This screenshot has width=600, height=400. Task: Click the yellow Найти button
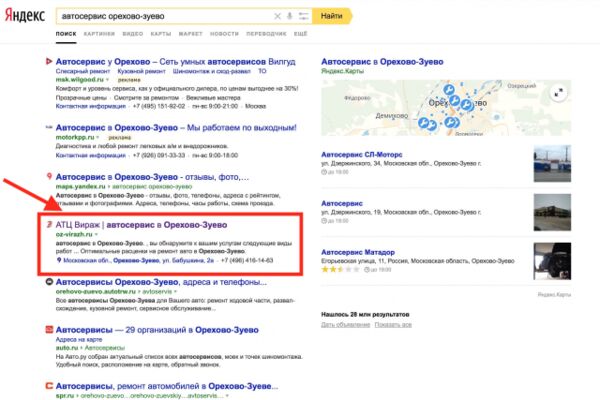coord(332,16)
